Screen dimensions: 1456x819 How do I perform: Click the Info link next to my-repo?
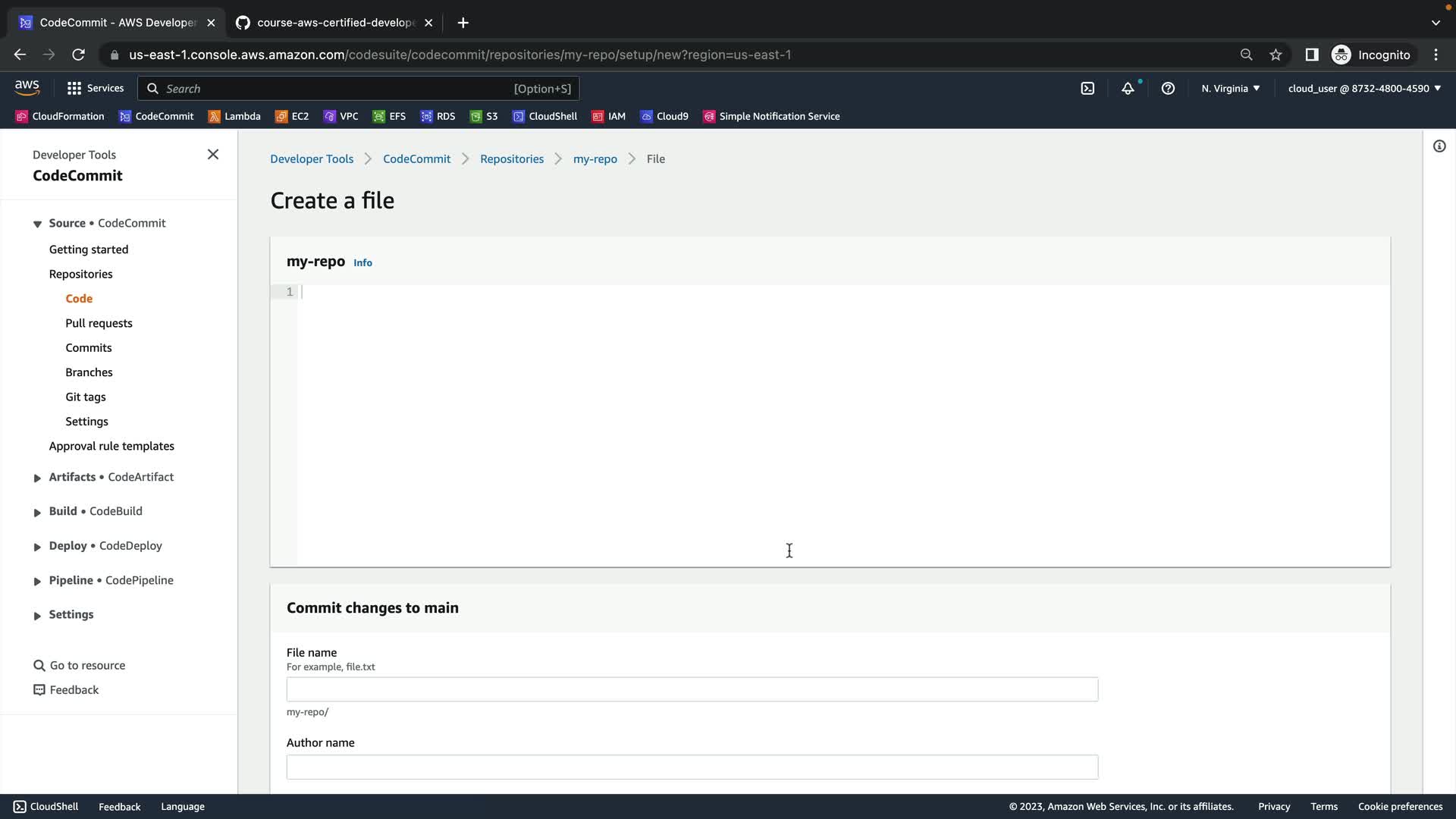pos(362,262)
